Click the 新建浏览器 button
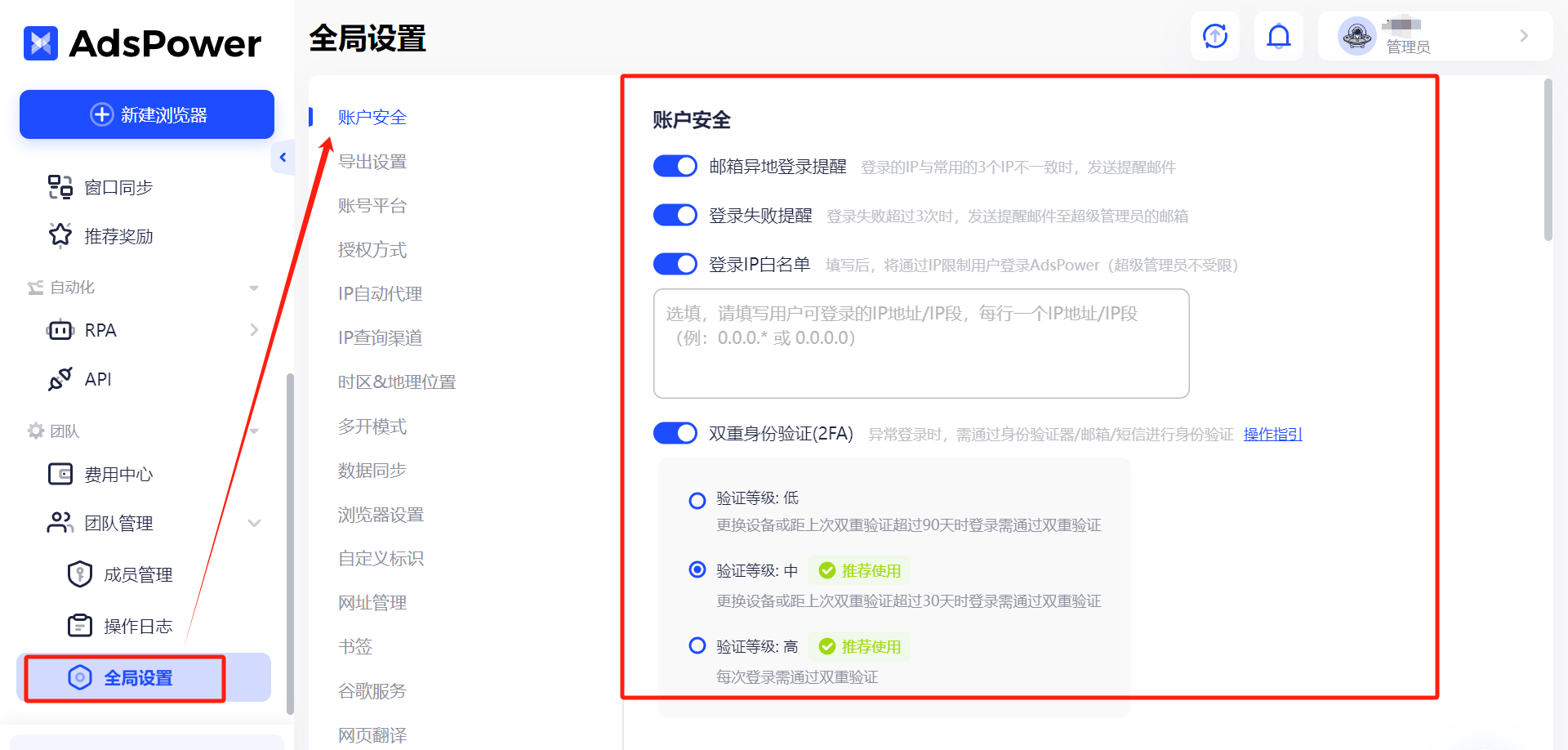This screenshot has height=750, width=1568. (x=147, y=114)
